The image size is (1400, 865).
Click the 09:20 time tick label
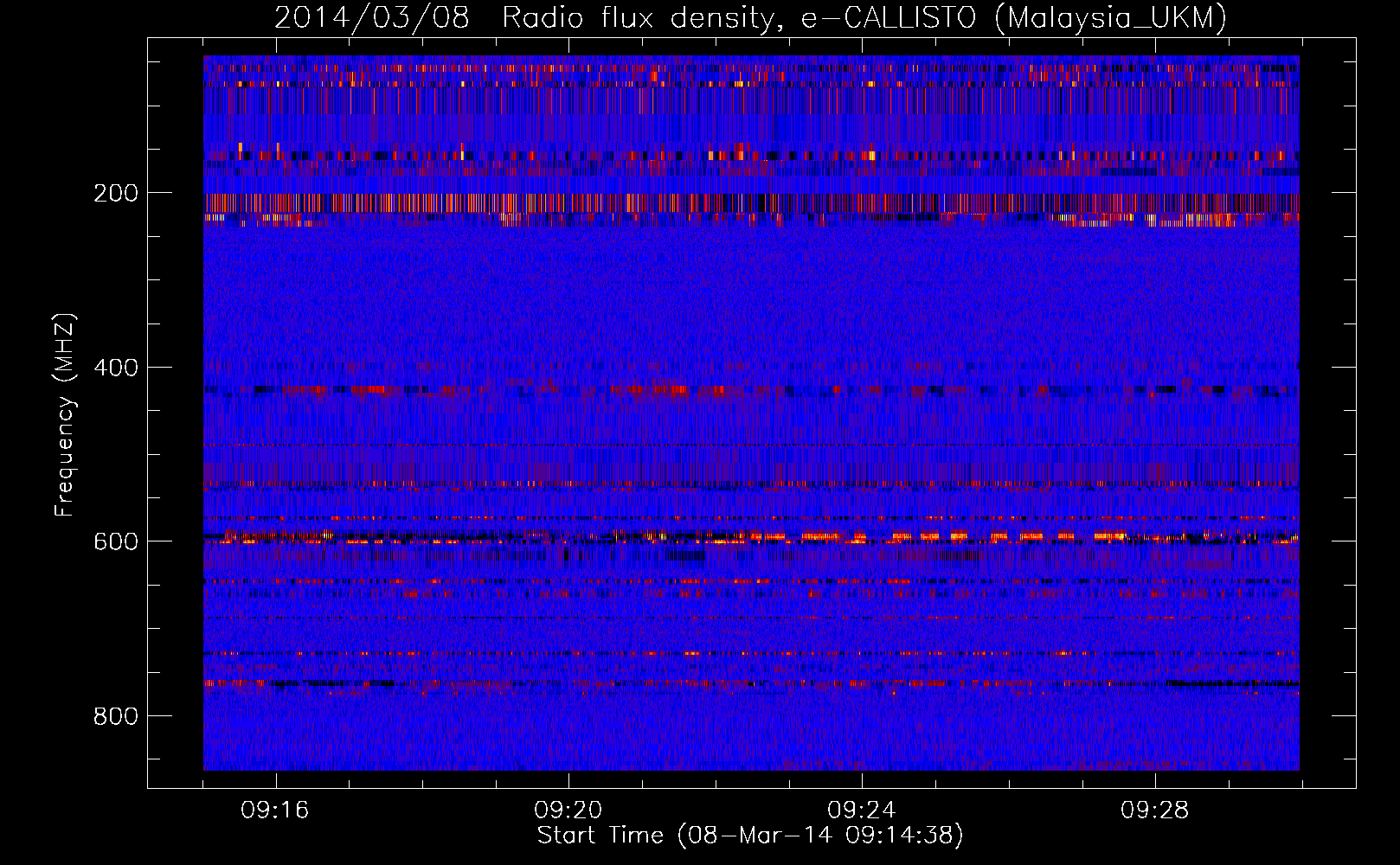[568, 811]
